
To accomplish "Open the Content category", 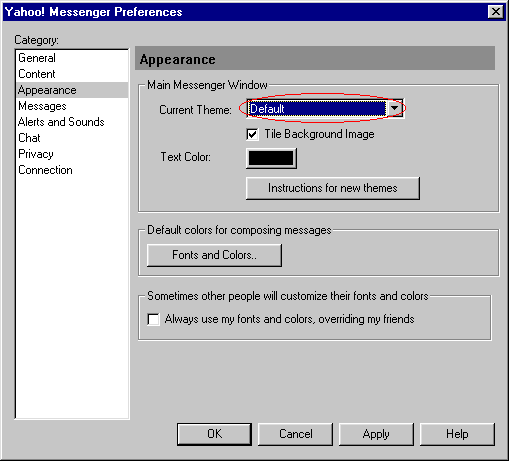I will (x=37, y=74).
